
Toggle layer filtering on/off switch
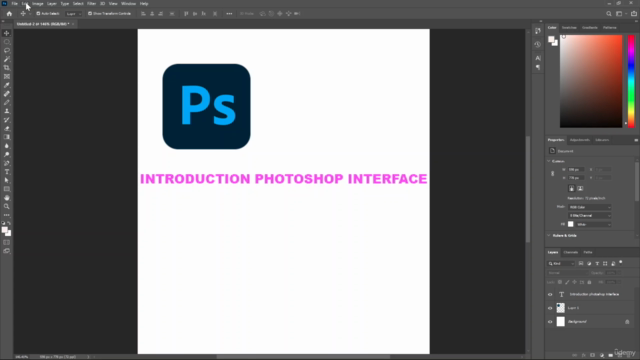621,262
